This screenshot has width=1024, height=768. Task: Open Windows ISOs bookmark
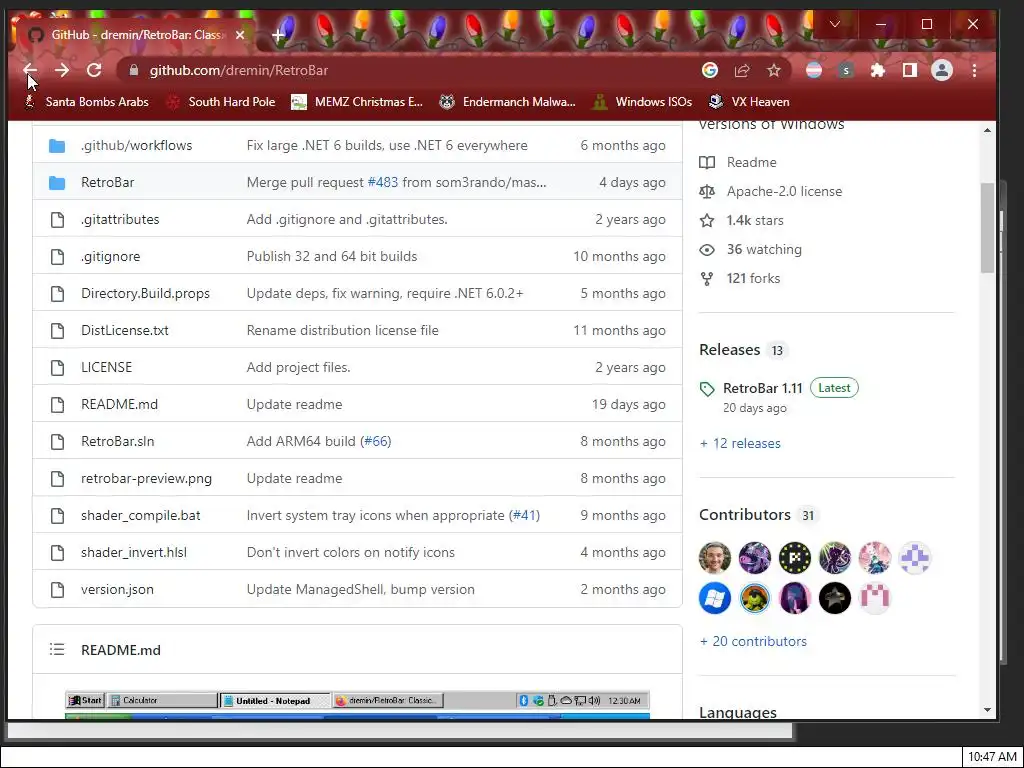642,102
